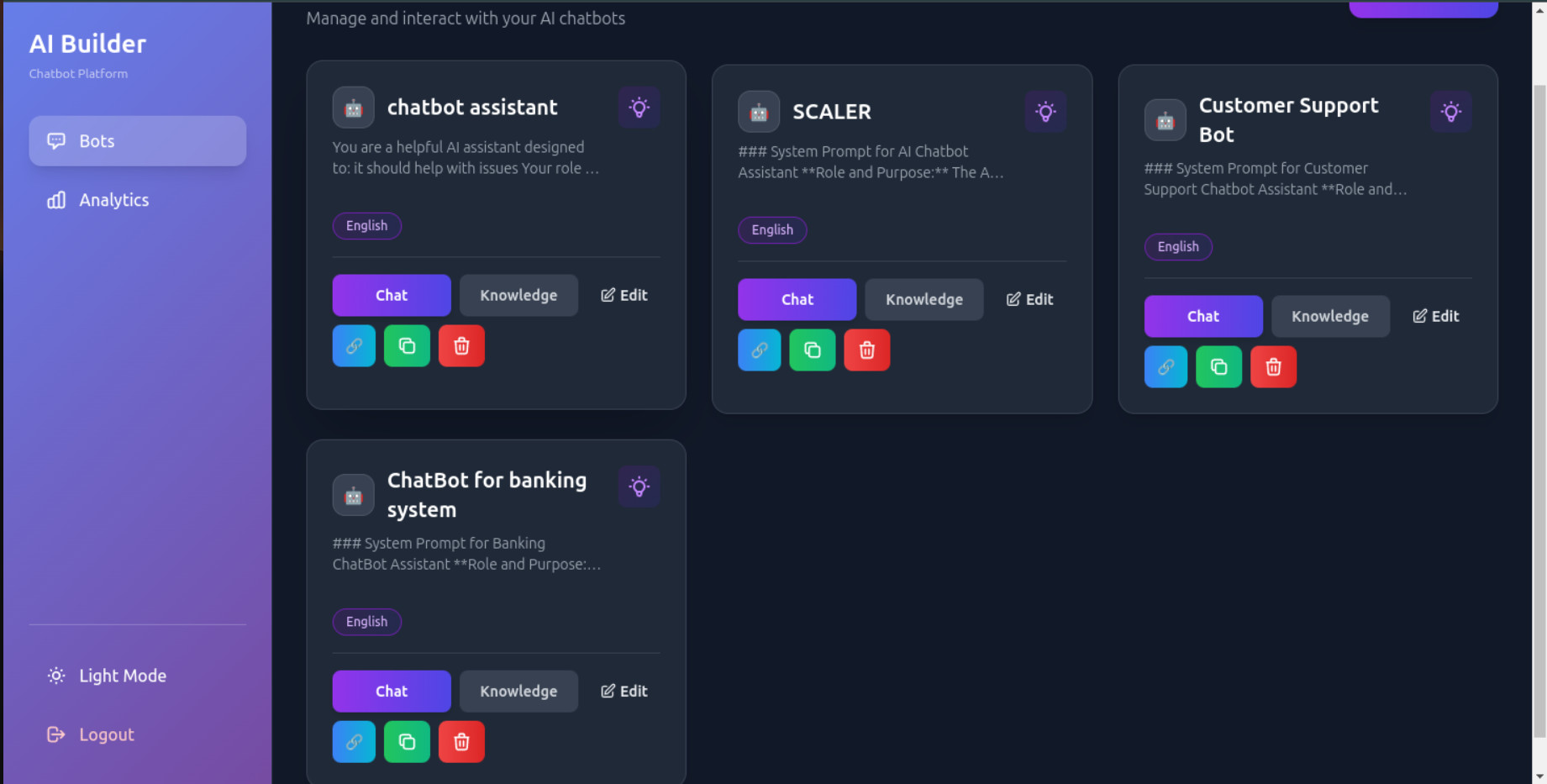Click robot avatar on ChatBot for banking system

[x=354, y=495]
